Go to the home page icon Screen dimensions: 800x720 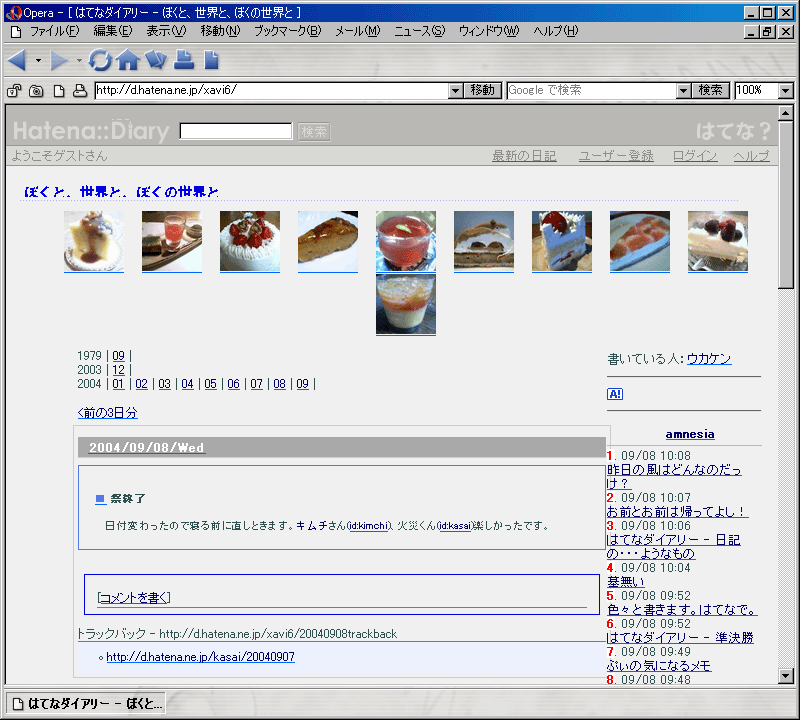(128, 60)
